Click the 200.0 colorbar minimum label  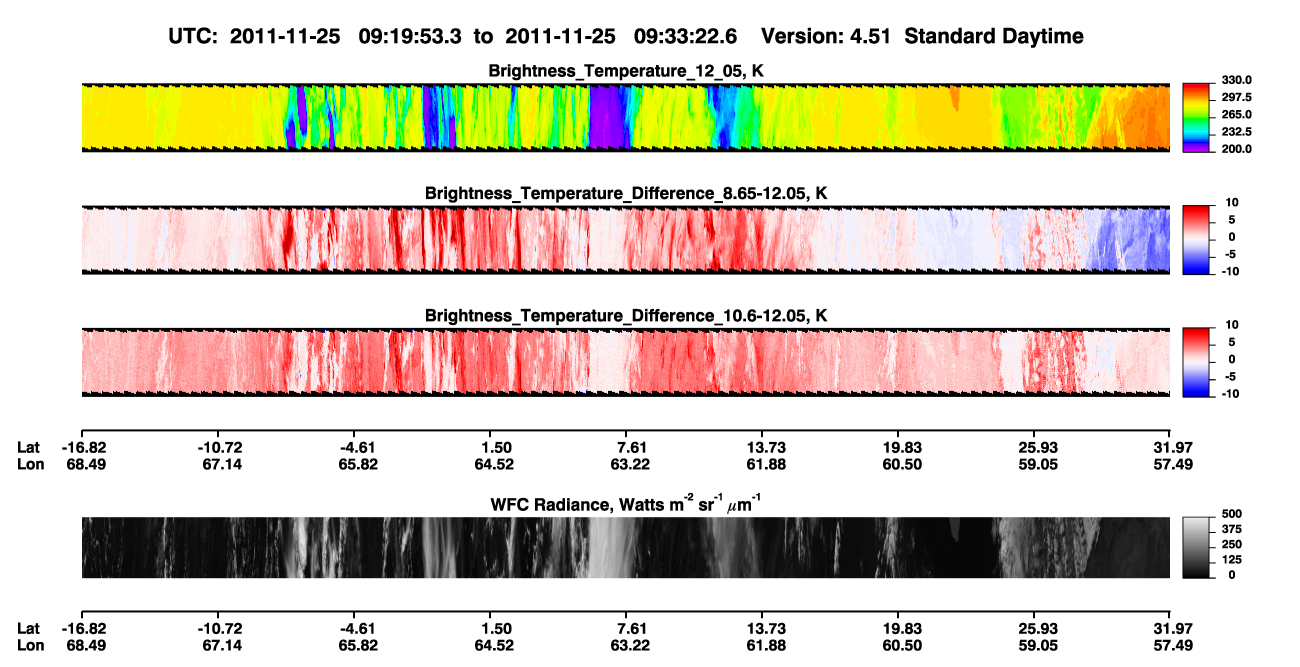coord(1235,148)
